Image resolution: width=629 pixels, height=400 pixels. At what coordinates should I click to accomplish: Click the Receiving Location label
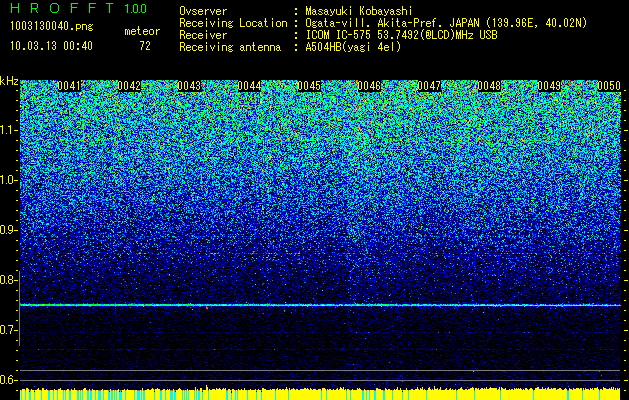click(x=233, y=23)
